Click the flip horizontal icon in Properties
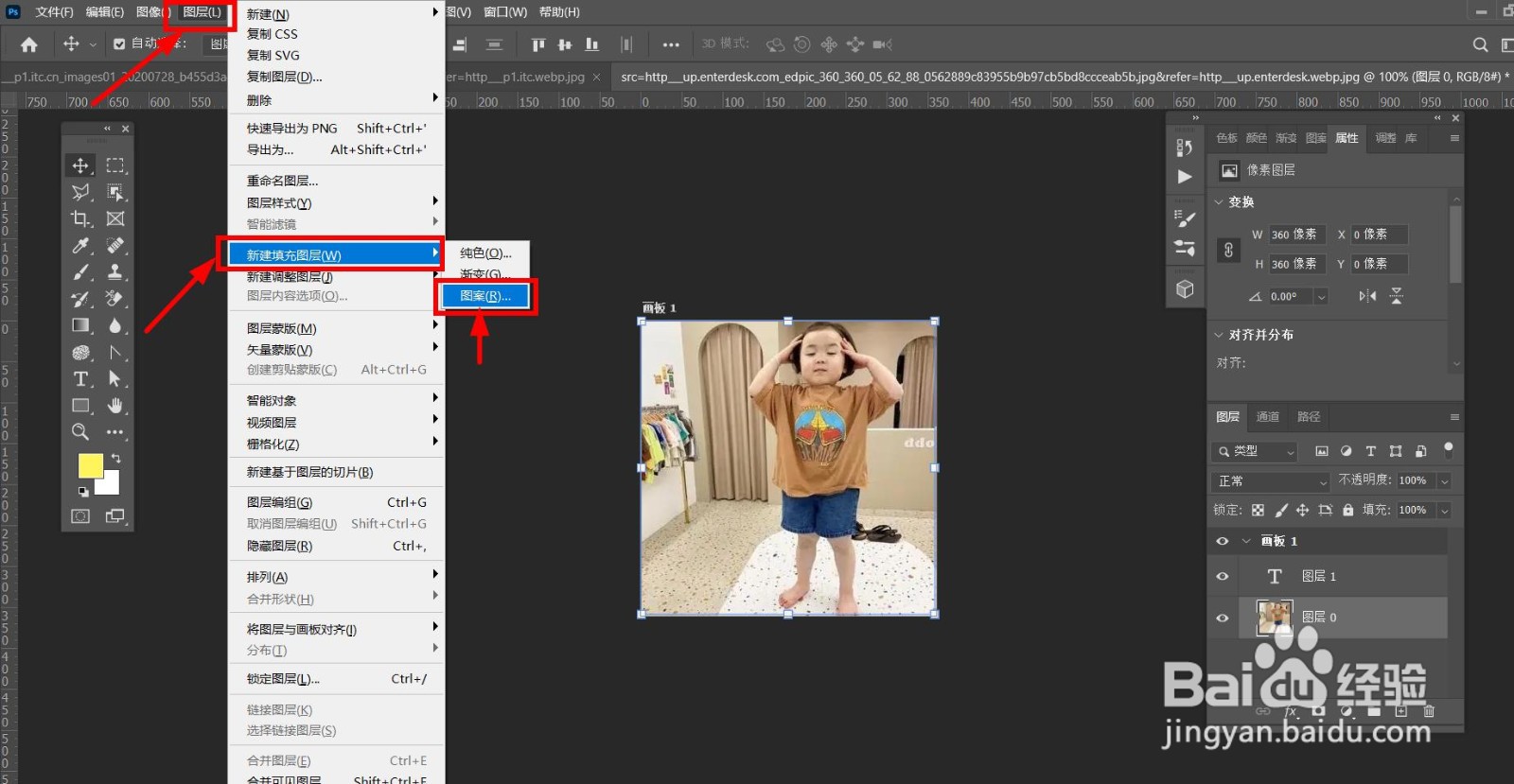The height and width of the screenshot is (784, 1514). [1367, 296]
